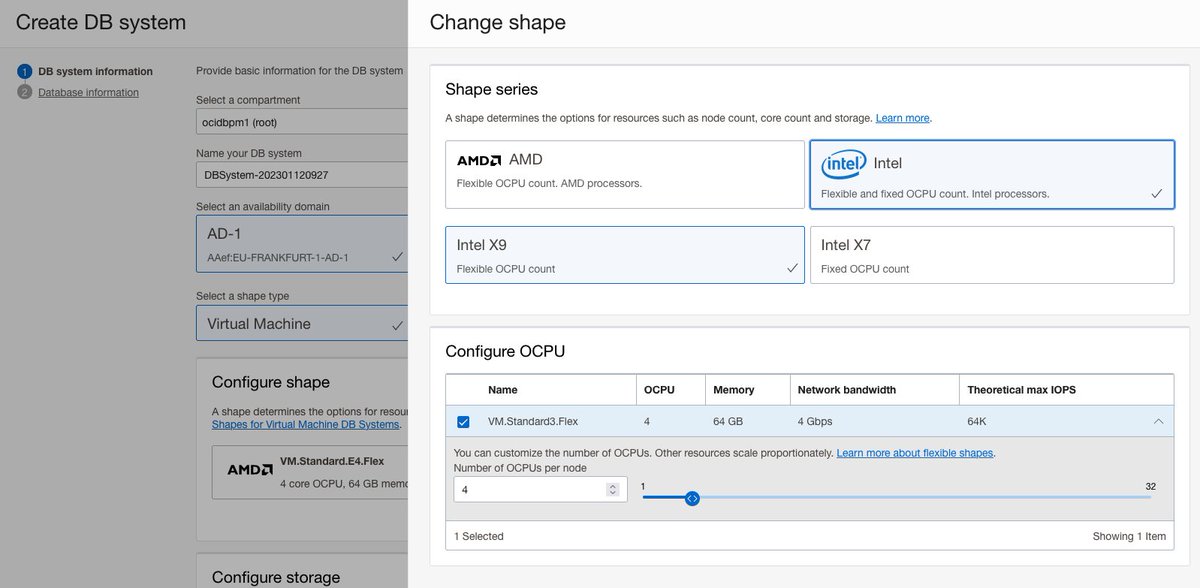Open Learn more about flexible shapes link
1200x588 pixels.
915,453
